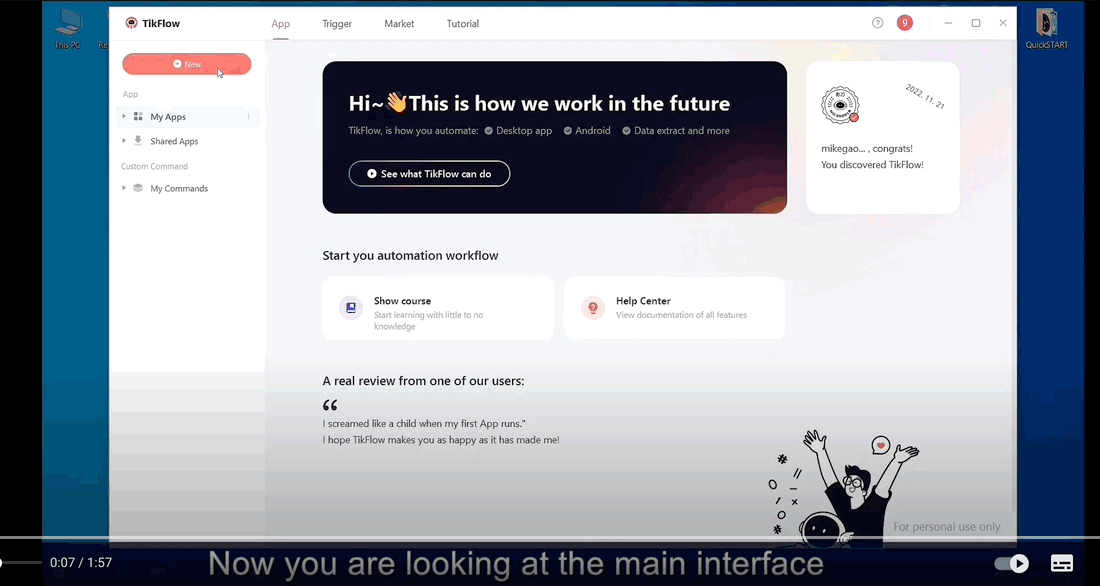
Task: Open the QuickSTART desktop icon
Action: point(1047,29)
